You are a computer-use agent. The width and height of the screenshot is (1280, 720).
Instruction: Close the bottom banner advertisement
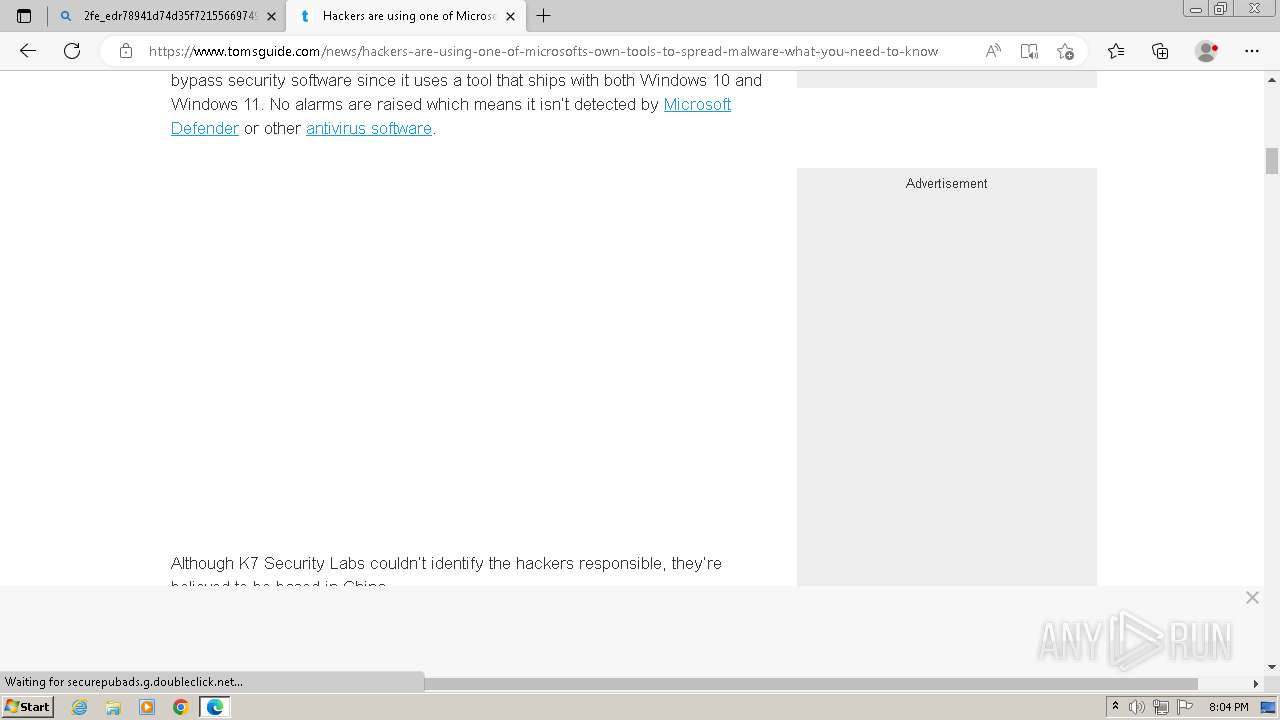point(1252,597)
